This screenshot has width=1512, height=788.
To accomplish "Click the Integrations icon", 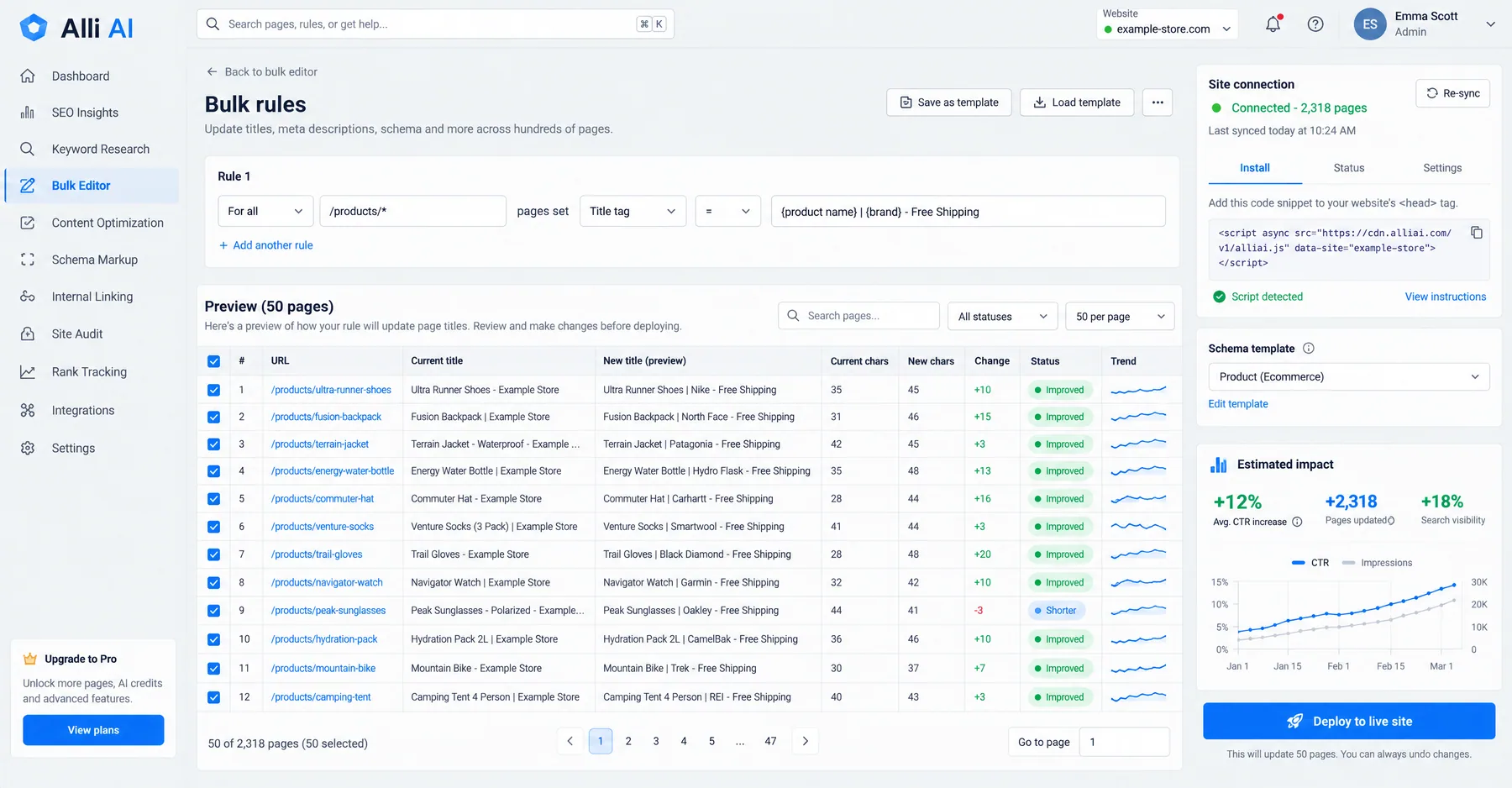I will click(28, 410).
